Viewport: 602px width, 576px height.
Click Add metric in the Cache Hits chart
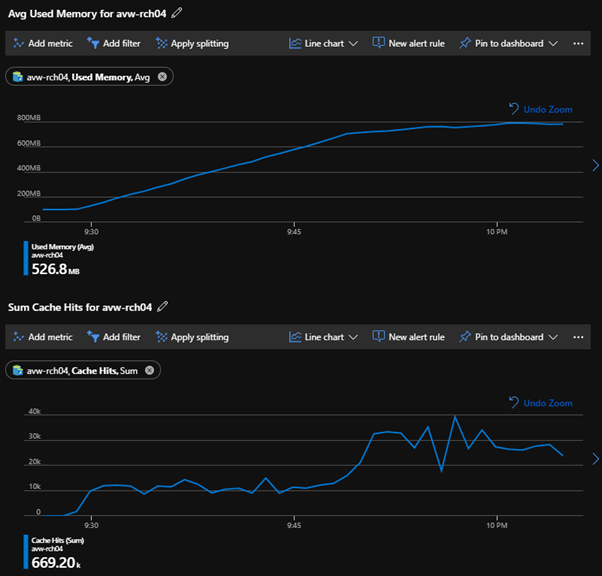tap(42, 338)
